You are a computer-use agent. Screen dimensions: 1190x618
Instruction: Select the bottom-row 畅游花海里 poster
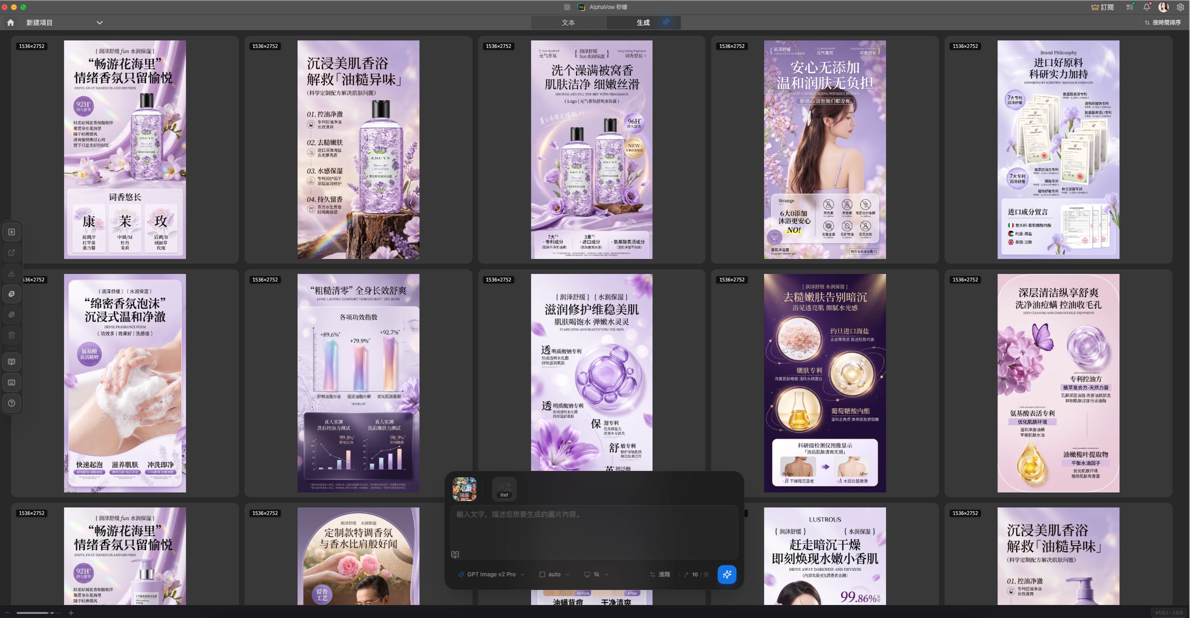click(124, 557)
